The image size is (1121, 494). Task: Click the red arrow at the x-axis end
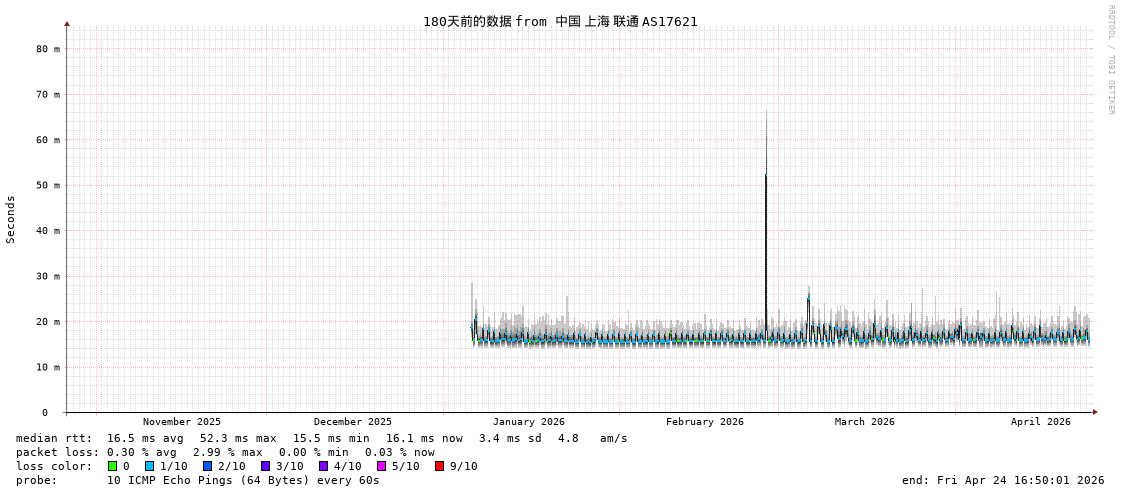click(1095, 412)
